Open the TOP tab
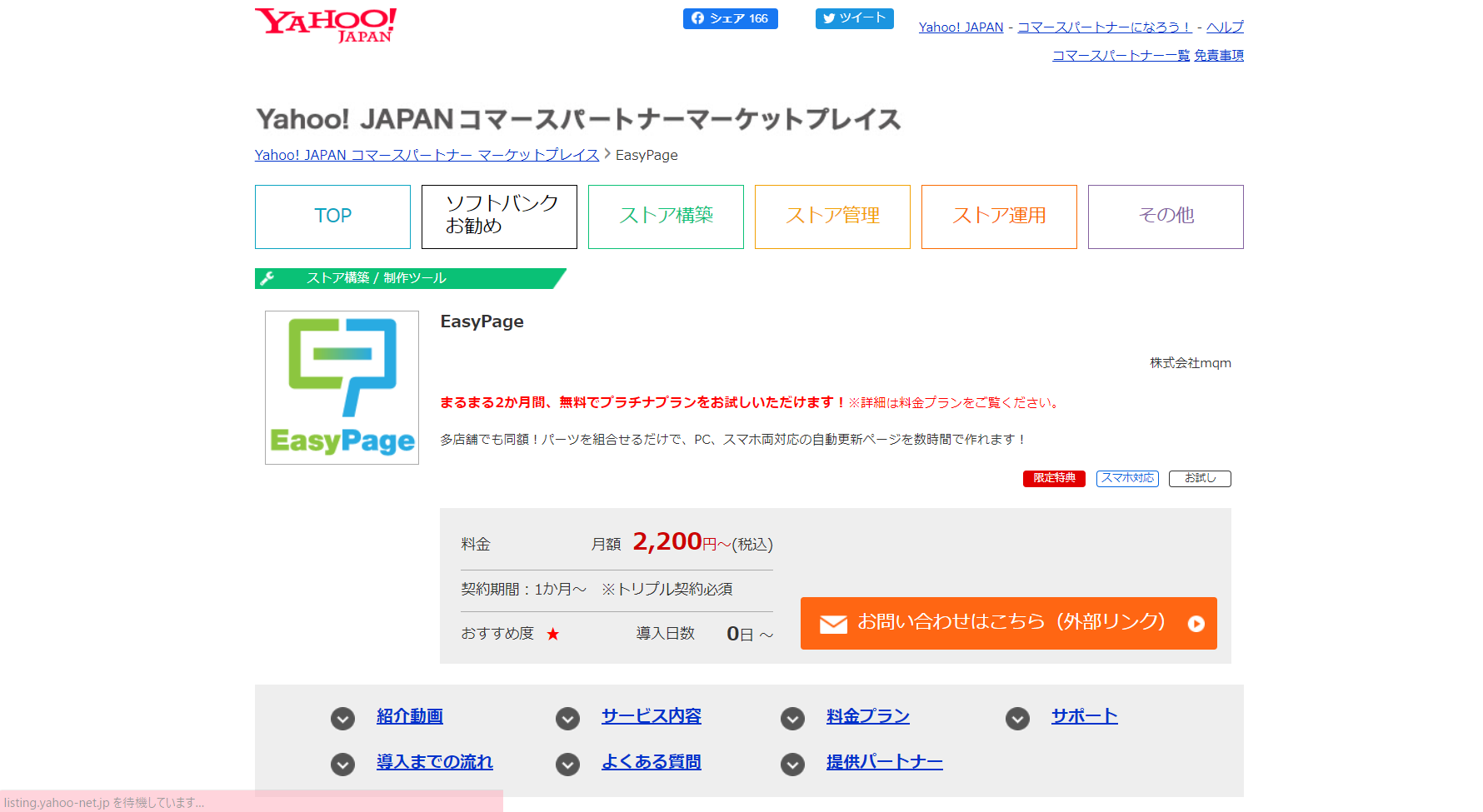 [332, 217]
